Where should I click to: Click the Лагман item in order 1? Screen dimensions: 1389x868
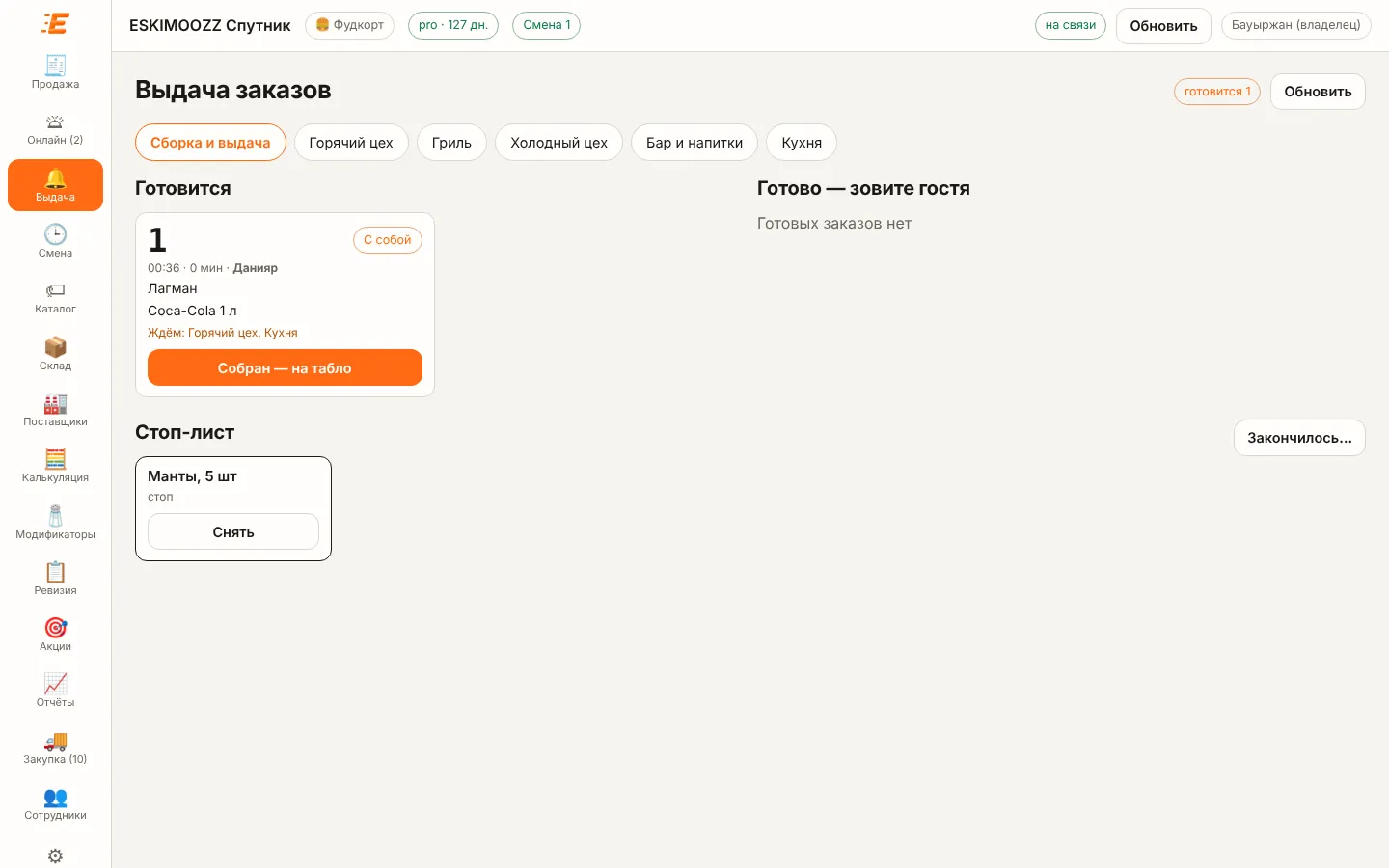[x=173, y=288]
